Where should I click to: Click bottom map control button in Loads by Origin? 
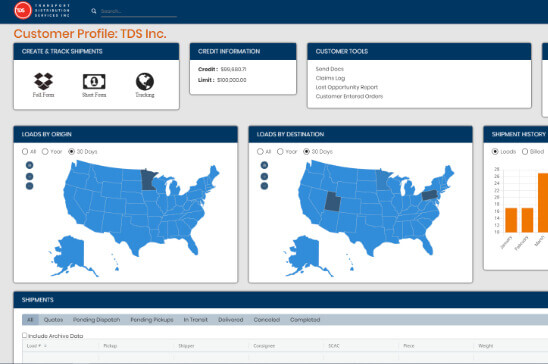29,186
